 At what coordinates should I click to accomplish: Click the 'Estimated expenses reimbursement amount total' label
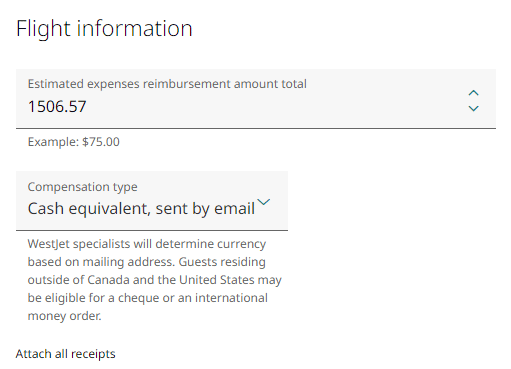click(x=167, y=84)
